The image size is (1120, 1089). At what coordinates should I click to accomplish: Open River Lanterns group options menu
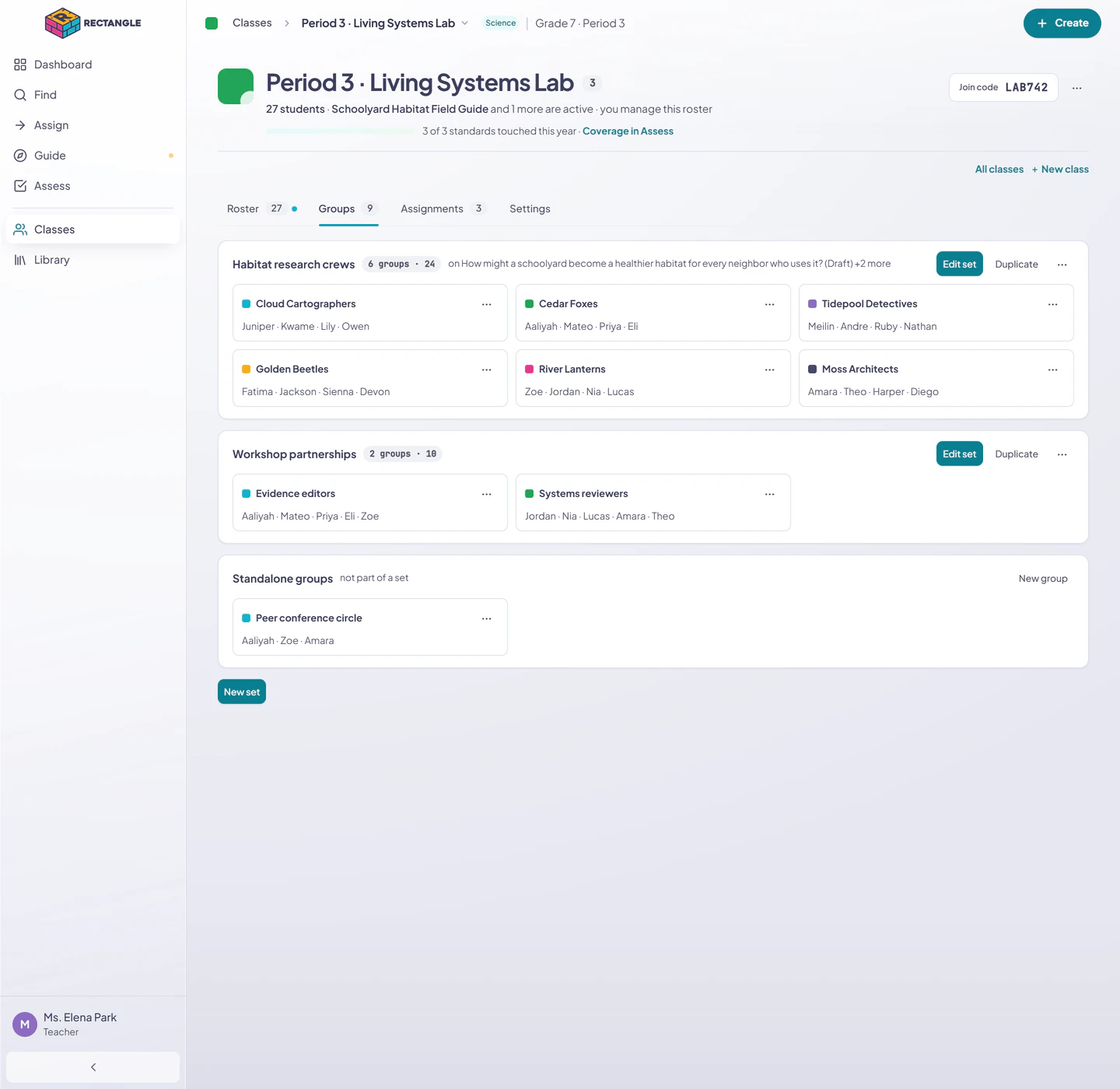[x=770, y=369]
